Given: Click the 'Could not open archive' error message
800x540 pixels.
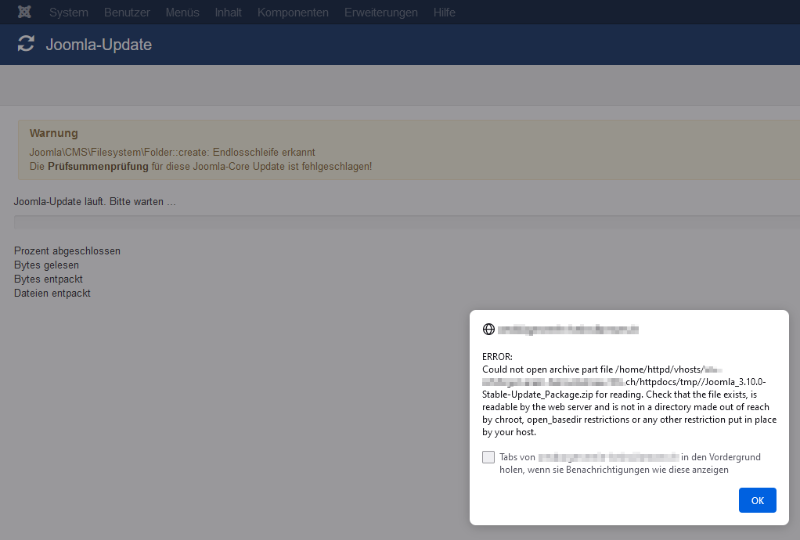Looking at the screenshot, I should point(629,401).
